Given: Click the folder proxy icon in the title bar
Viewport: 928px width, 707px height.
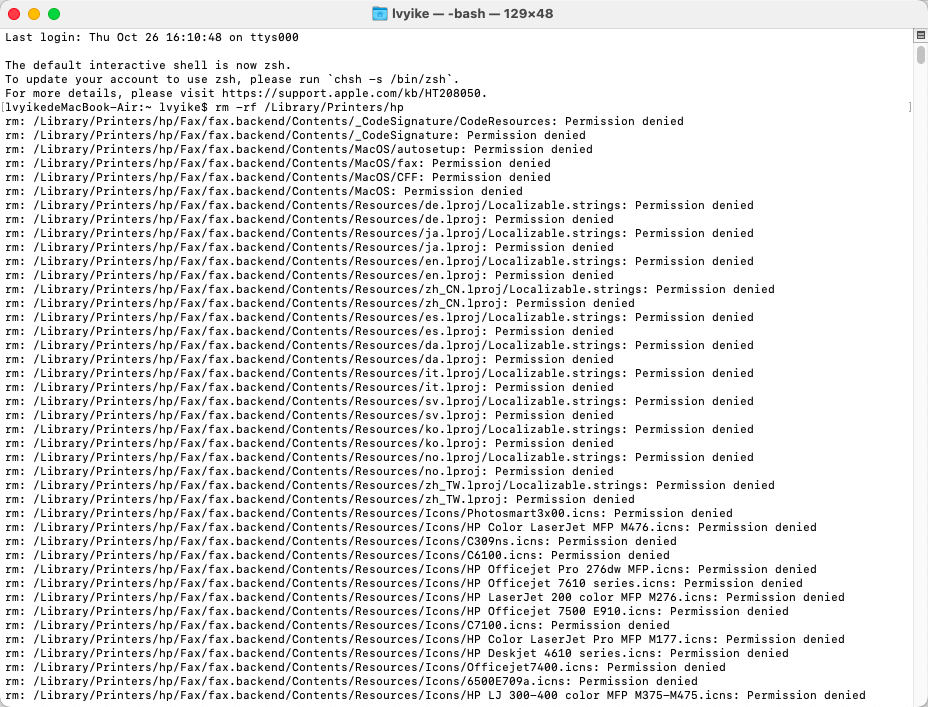Looking at the screenshot, I should coord(380,14).
